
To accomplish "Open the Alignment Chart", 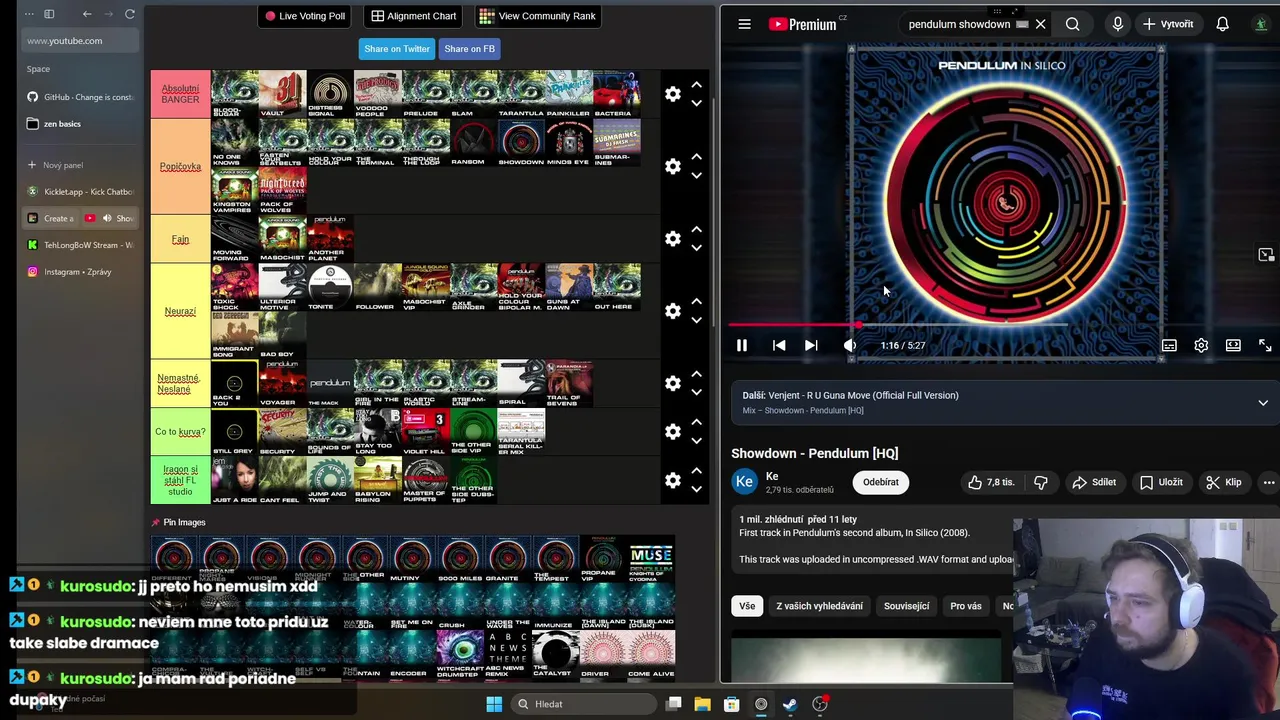I will pyautogui.click(x=413, y=16).
